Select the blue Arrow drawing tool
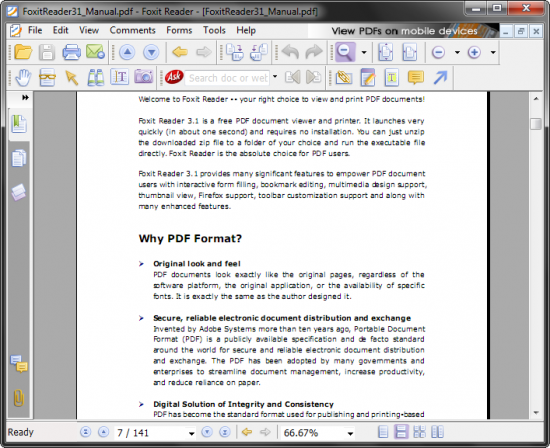The image size is (550, 448). (x=440, y=78)
